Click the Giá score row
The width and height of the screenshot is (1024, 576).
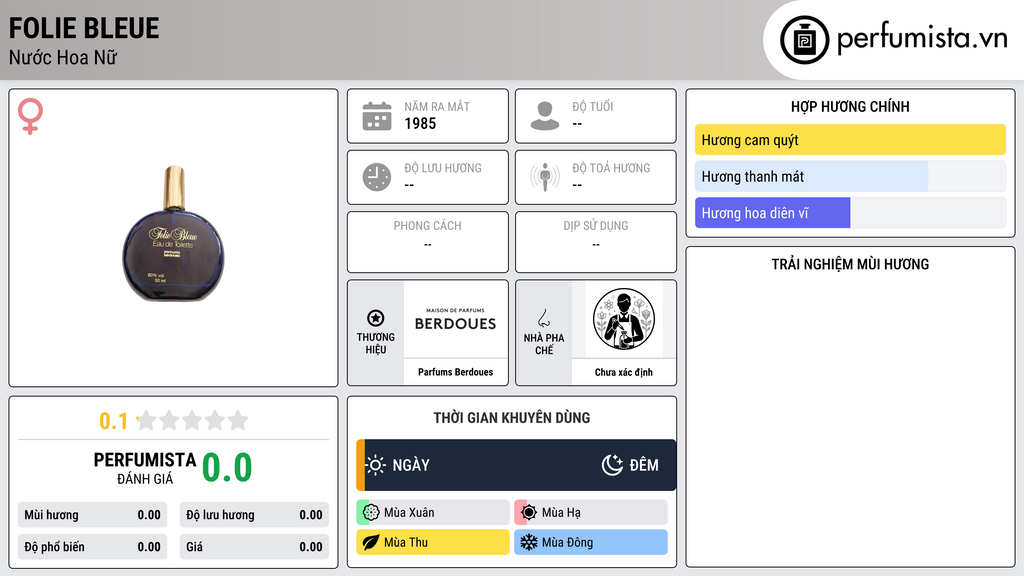pos(254,547)
